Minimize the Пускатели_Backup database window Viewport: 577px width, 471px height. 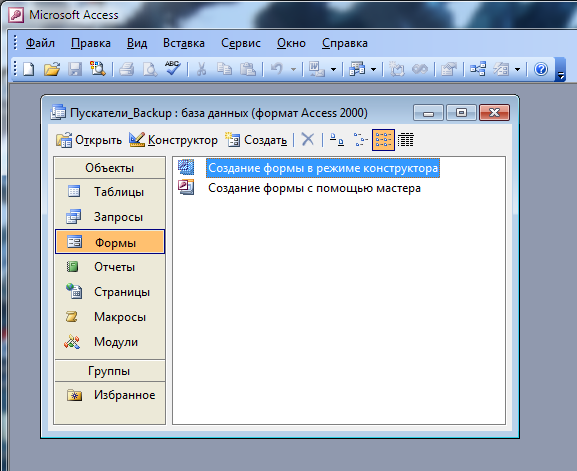click(428, 113)
